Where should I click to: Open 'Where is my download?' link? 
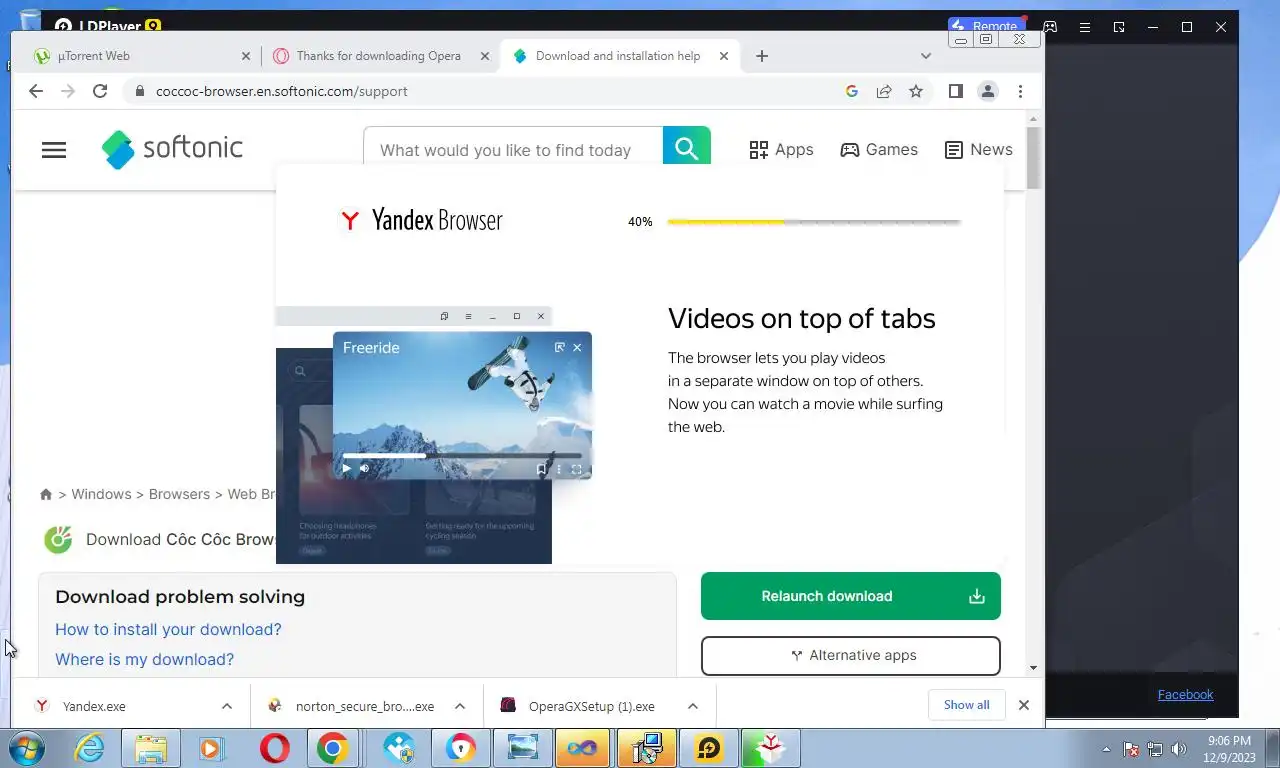tap(144, 659)
